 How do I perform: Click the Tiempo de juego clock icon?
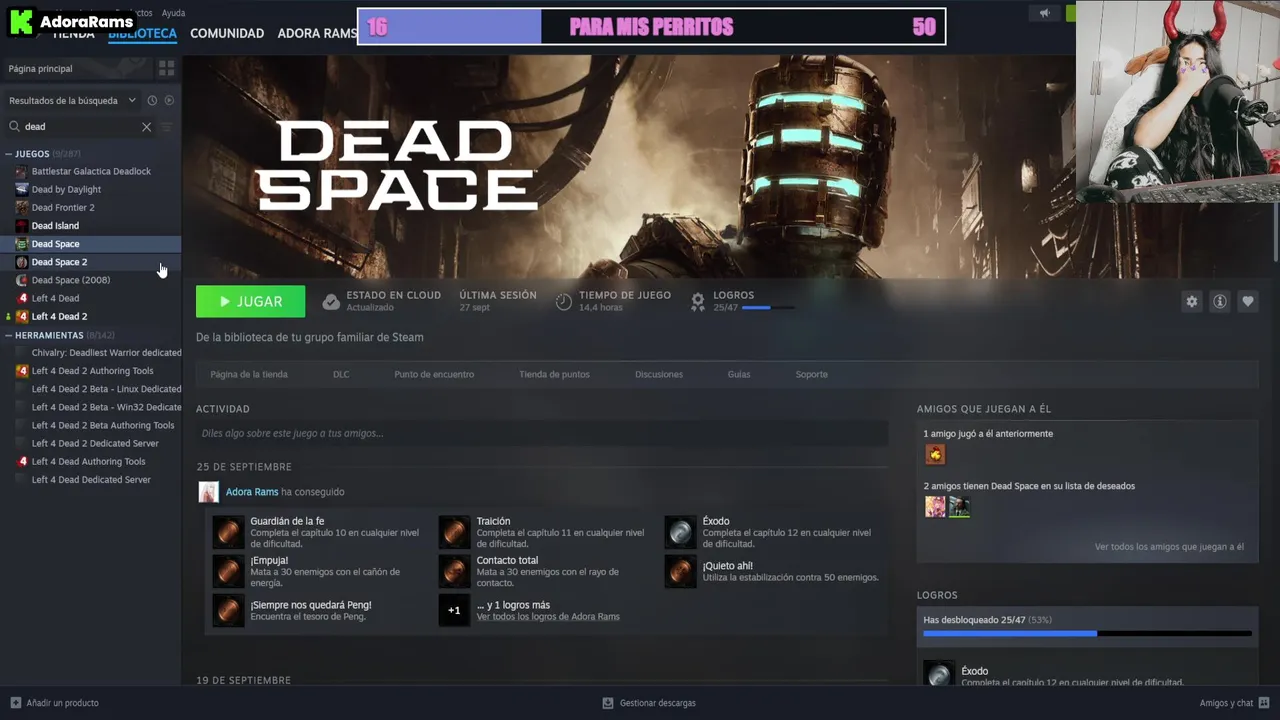[x=564, y=301]
